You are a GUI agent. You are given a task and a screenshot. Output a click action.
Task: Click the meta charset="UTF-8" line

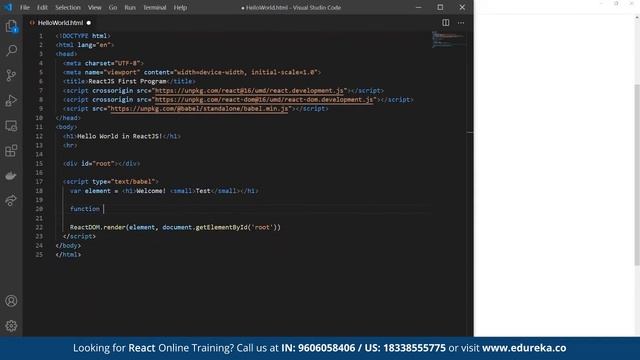tap(103, 63)
